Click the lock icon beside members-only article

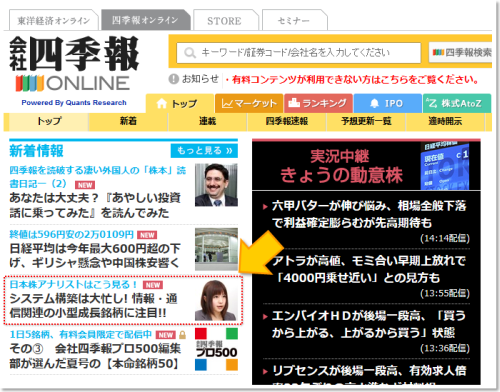pyautogui.click(x=182, y=334)
